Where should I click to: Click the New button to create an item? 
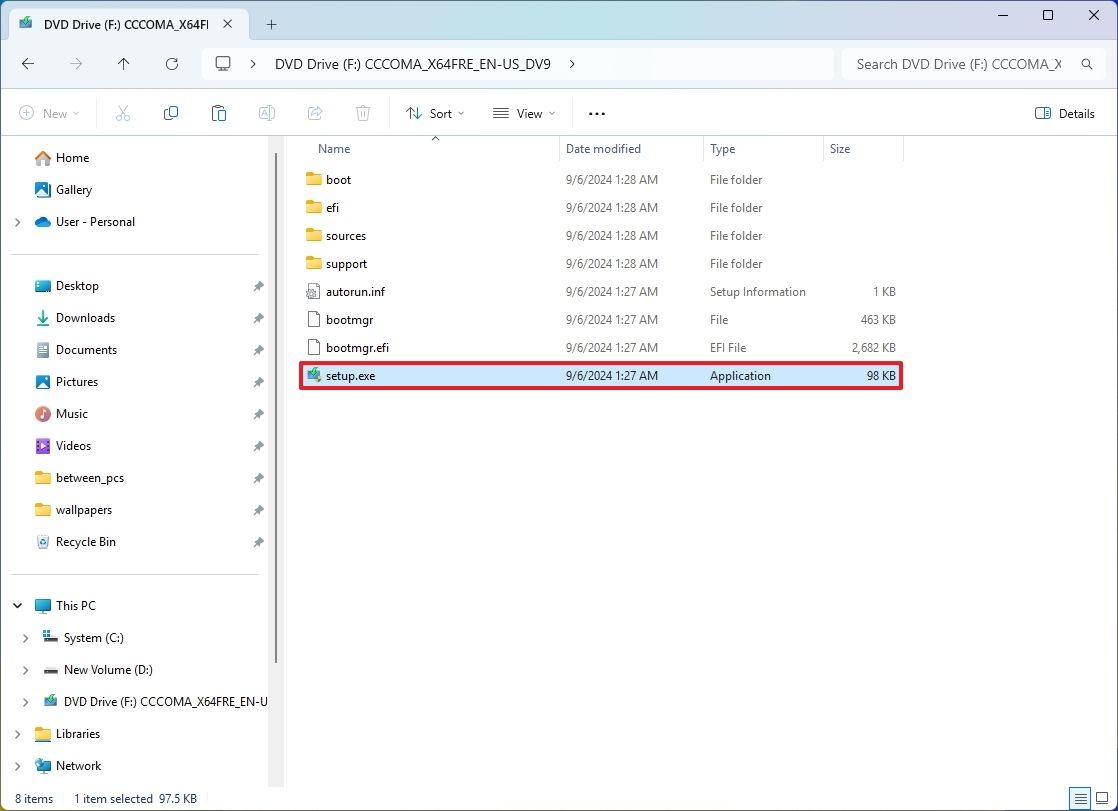point(49,113)
